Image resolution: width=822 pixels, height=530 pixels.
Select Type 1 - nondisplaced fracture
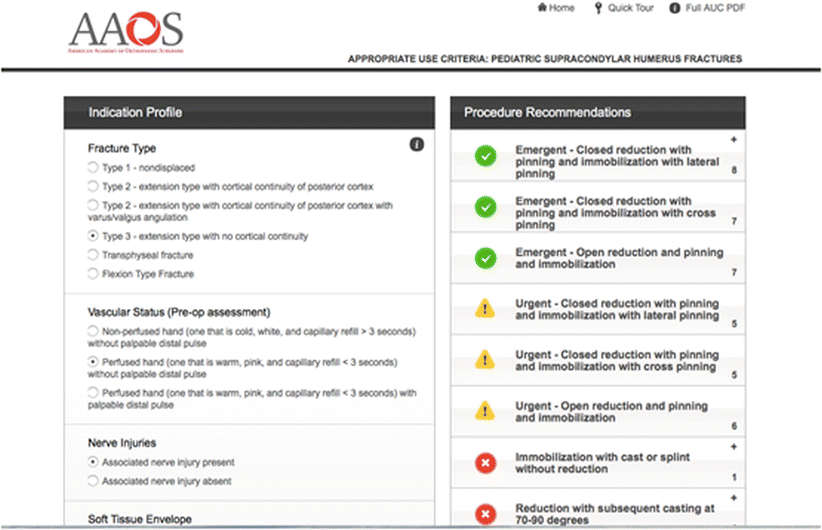pyautogui.click(x=93, y=167)
